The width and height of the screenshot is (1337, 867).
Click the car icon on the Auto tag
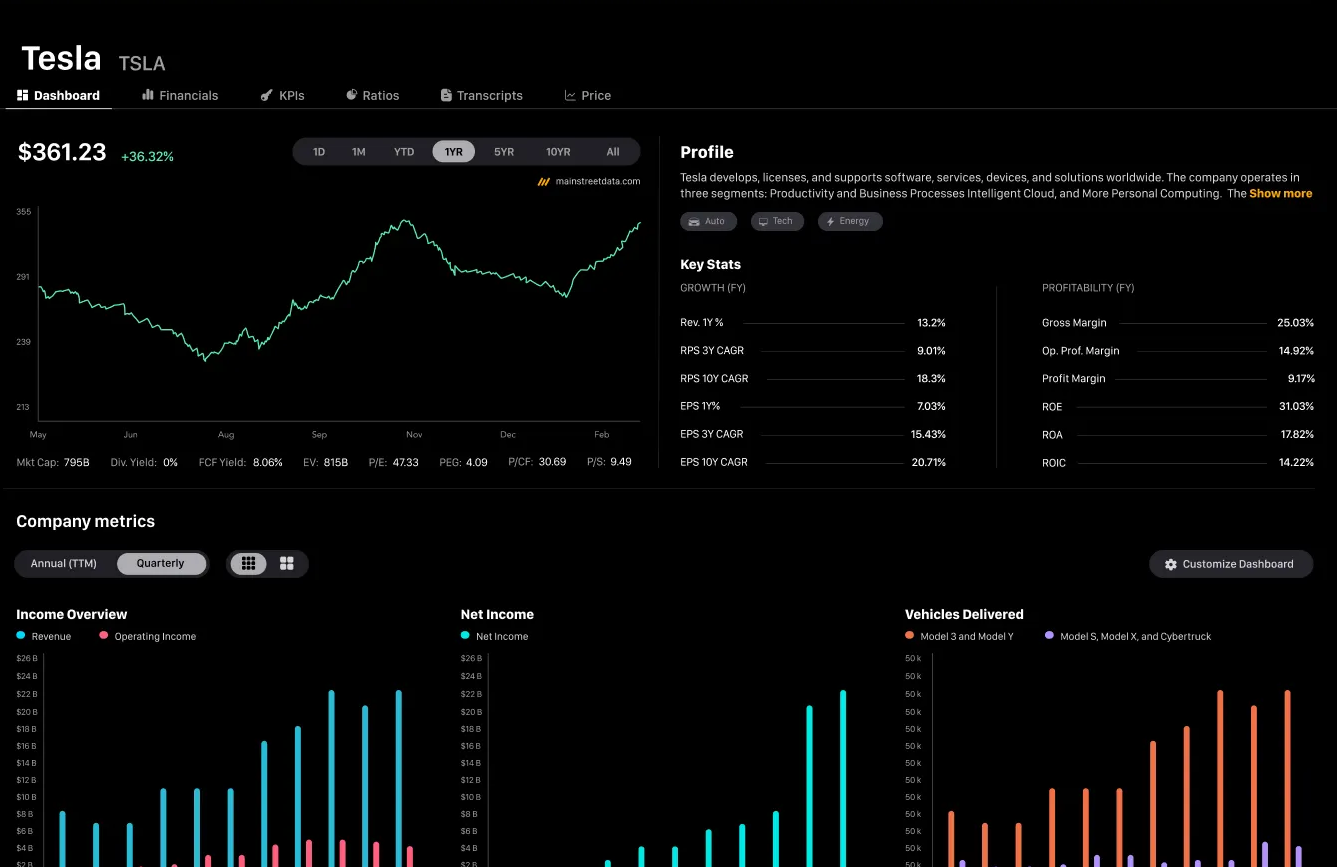694,221
